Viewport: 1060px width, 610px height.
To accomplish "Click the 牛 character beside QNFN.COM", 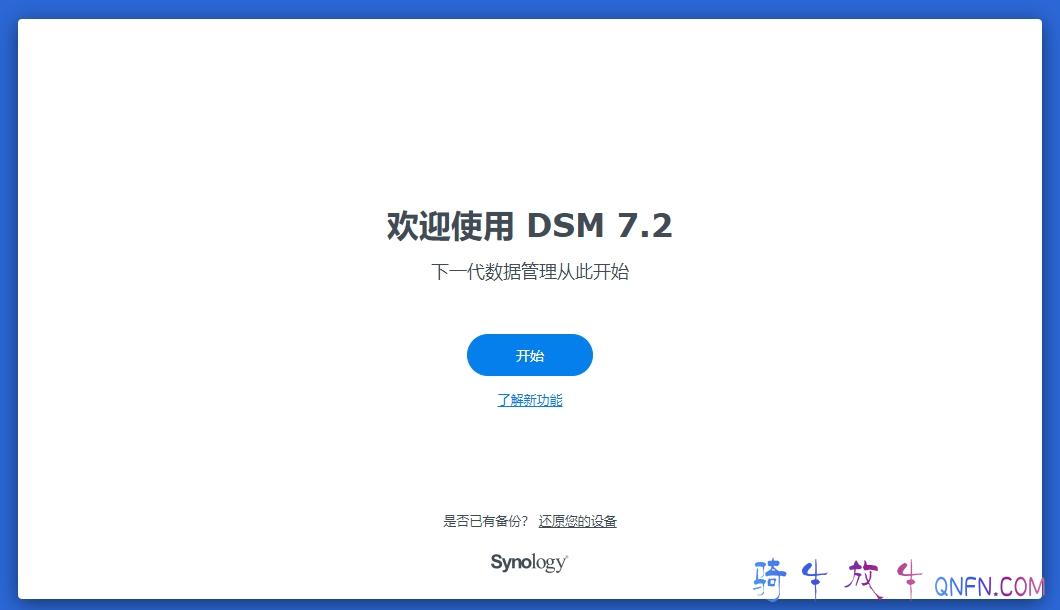I will [909, 580].
